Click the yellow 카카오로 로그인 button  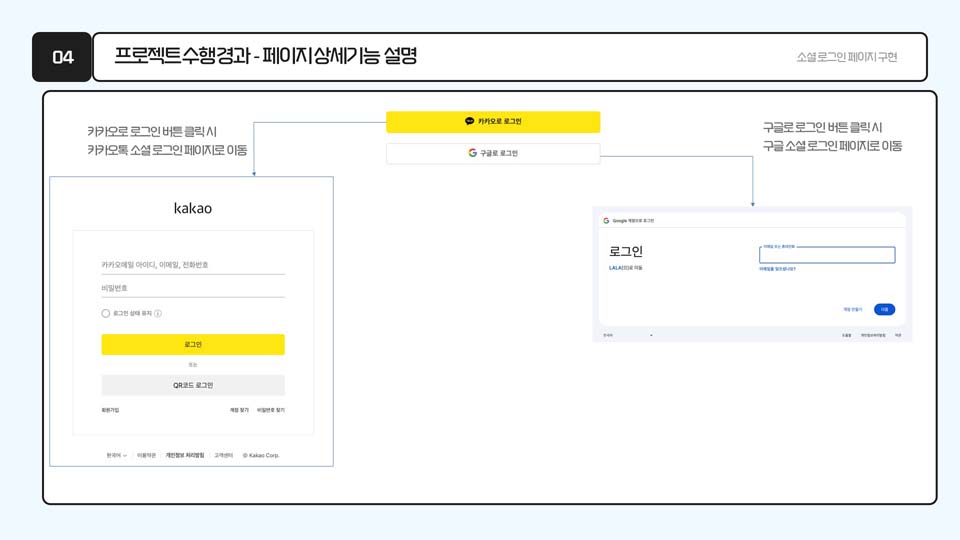(x=493, y=122)
